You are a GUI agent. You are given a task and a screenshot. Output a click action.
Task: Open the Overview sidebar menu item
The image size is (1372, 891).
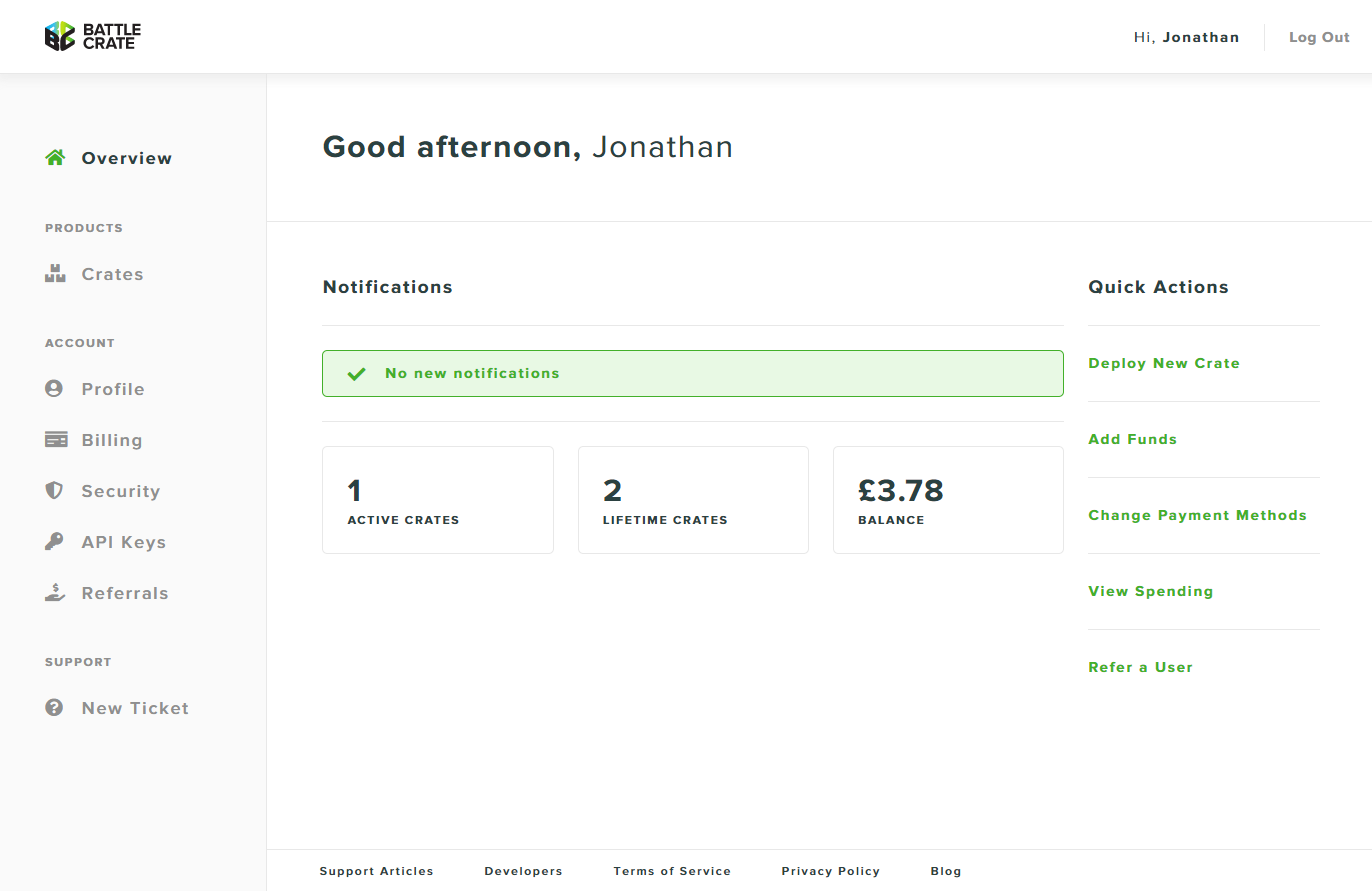pyautogui.click(x=127, y=158)
